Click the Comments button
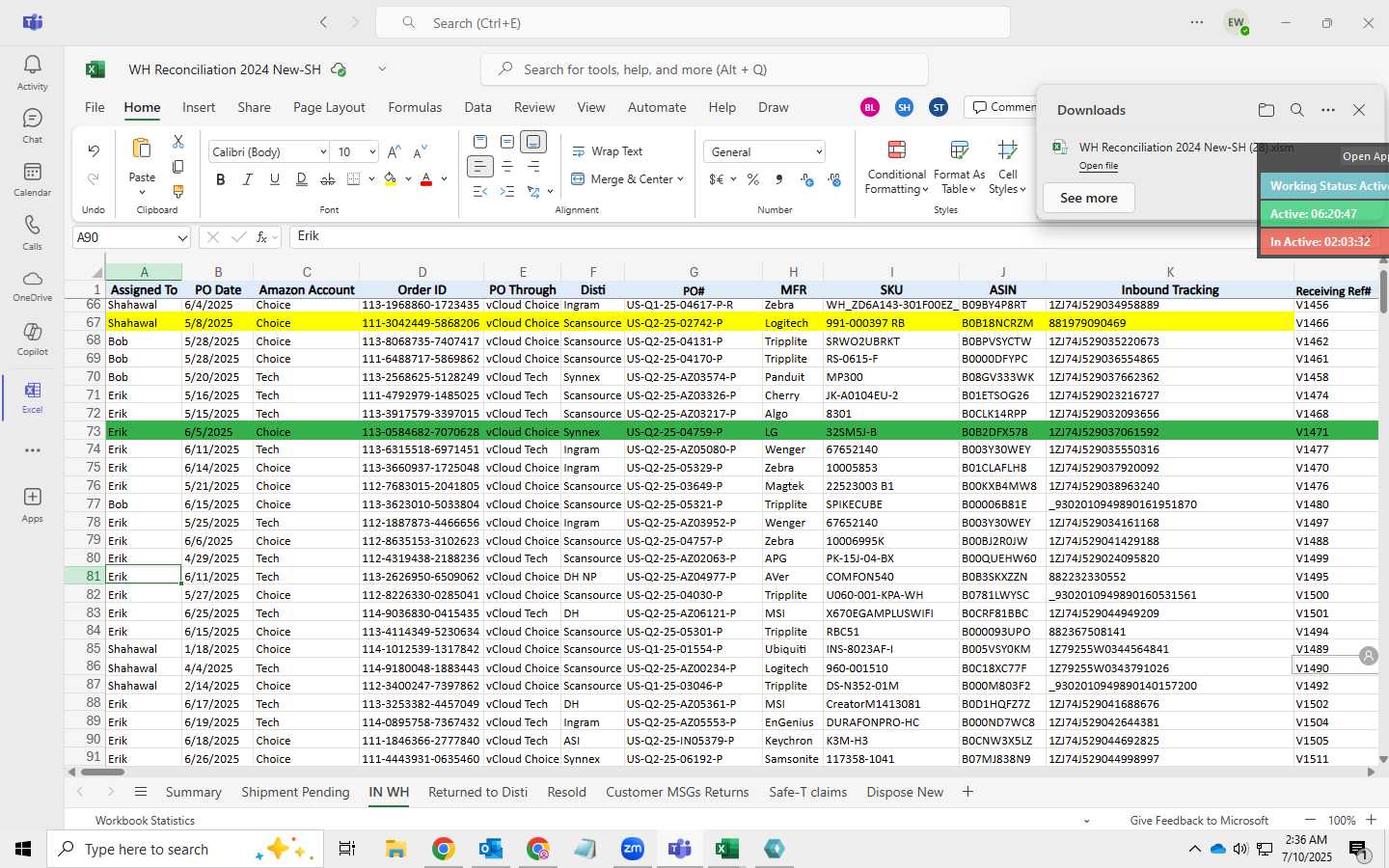Viewport: 1389px width, 868px height. point(1003,107)
